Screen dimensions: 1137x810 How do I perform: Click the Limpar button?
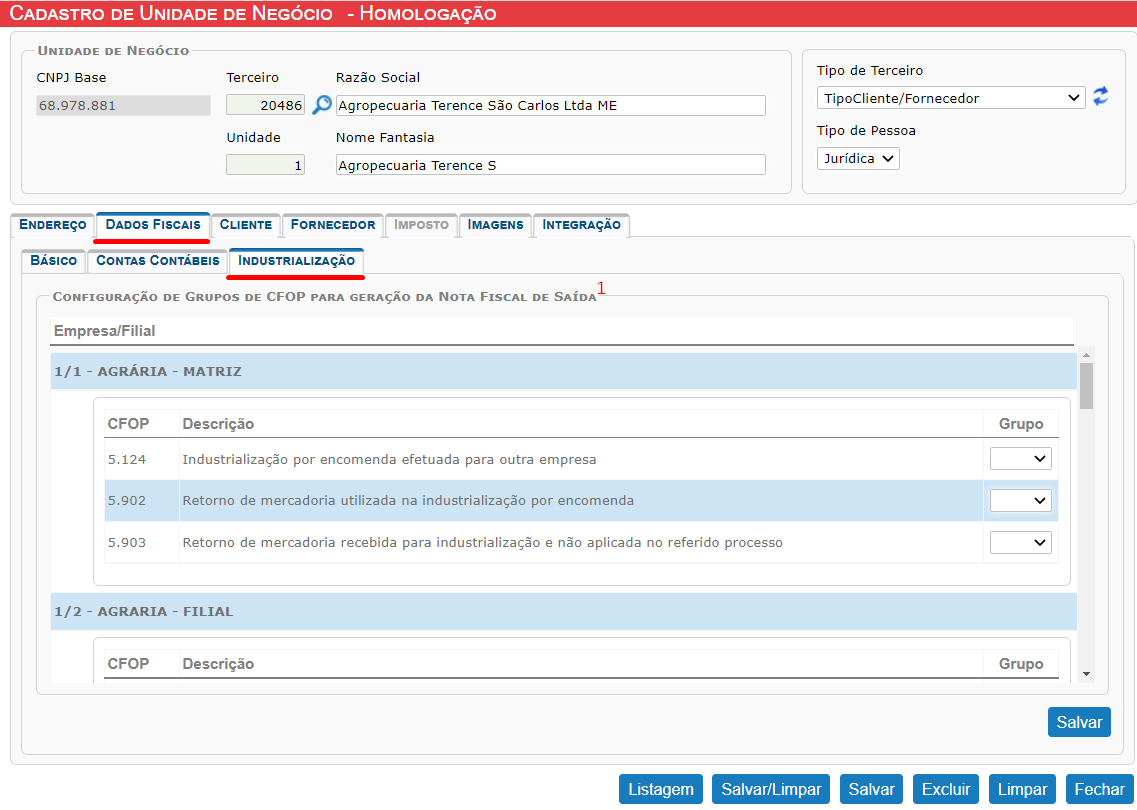(1022, 789)
